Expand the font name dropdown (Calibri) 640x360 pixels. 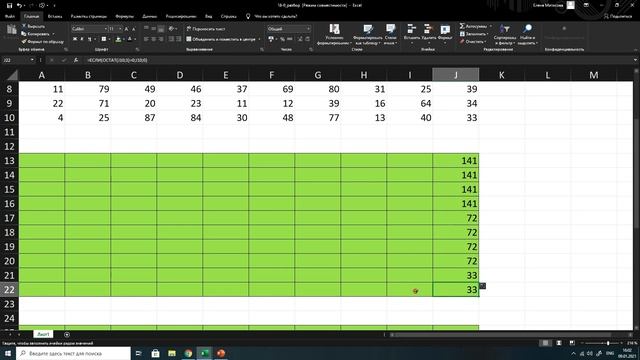pyautogui.click(x=105, y=29)
